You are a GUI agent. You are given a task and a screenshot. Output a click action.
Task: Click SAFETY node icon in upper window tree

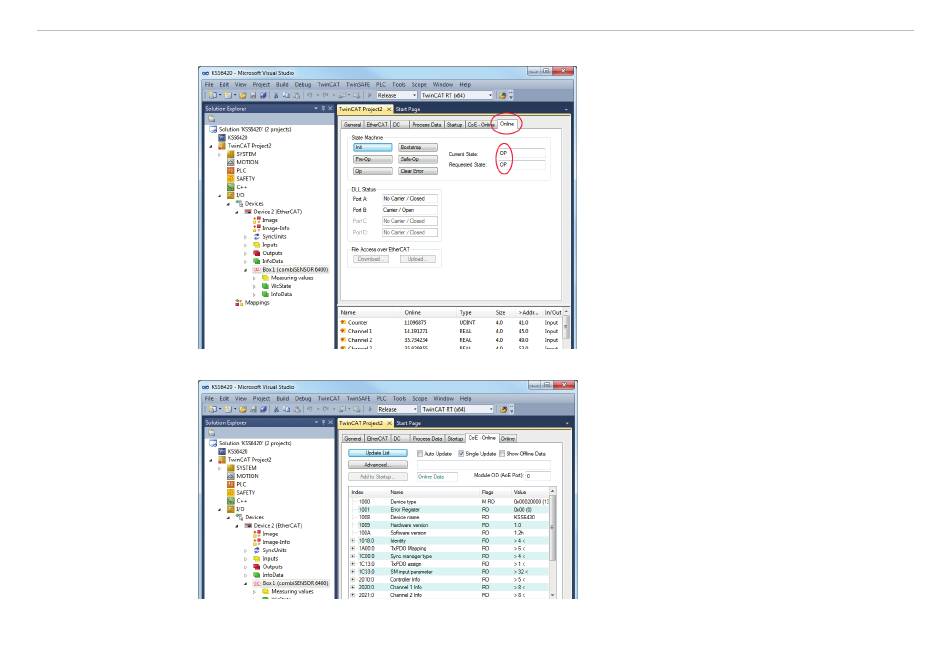230,179
